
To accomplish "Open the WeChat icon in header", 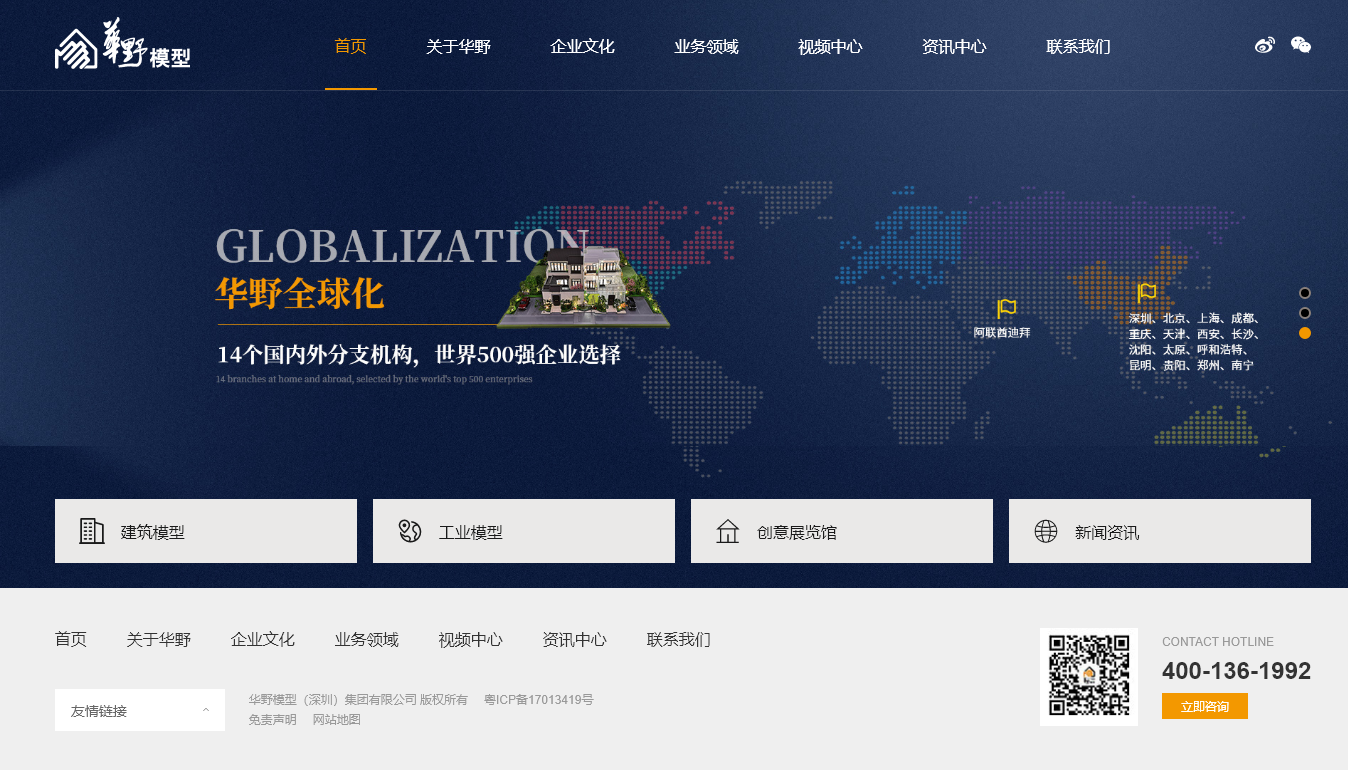I will 1300,45.
